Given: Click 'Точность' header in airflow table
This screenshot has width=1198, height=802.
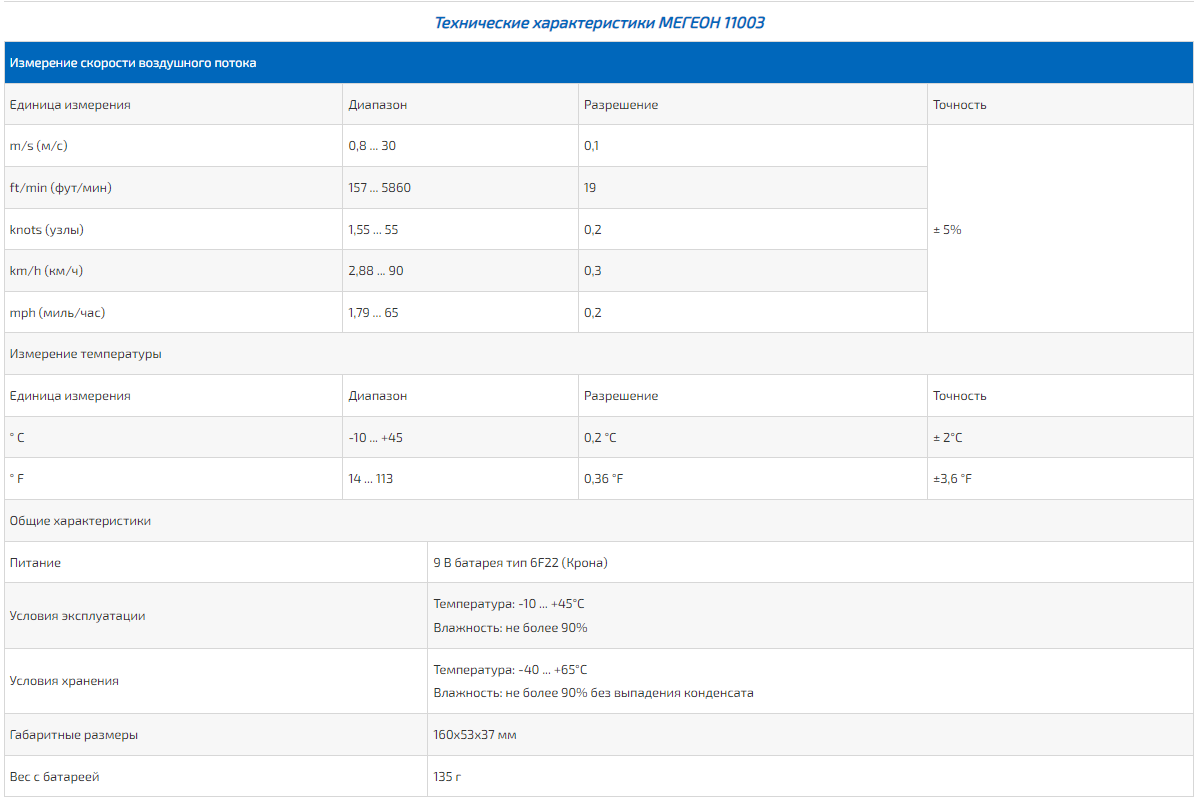Looking at the screenshot, I should coord(960,105).
